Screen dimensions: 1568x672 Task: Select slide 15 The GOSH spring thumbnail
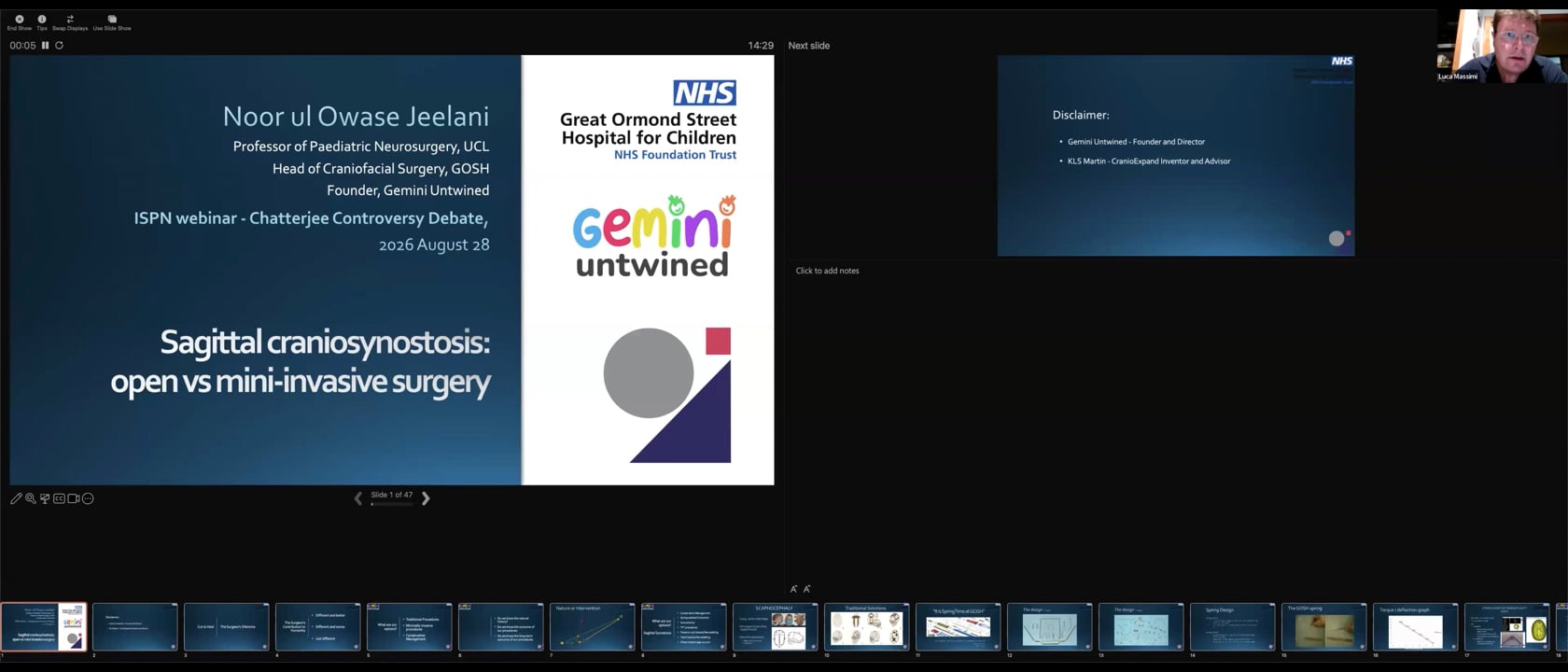pos(1324,627)
